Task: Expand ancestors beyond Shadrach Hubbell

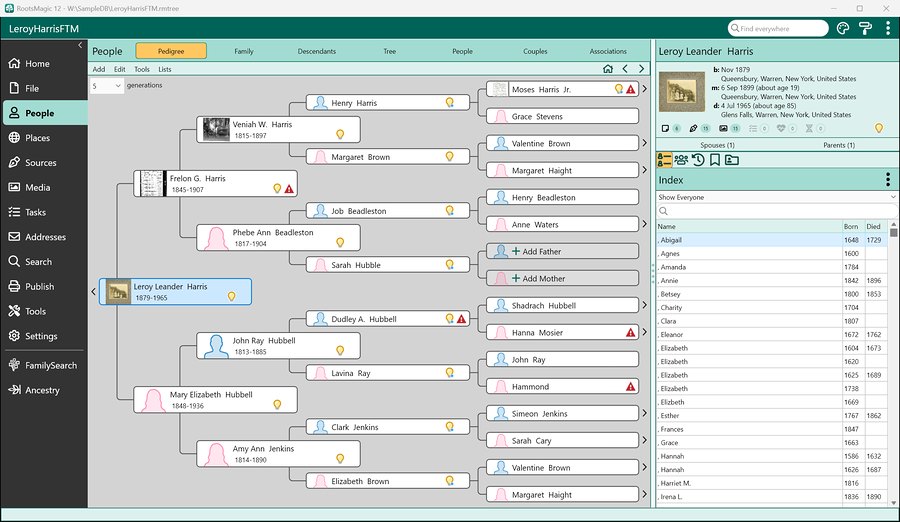Action: tap(645, 305)
